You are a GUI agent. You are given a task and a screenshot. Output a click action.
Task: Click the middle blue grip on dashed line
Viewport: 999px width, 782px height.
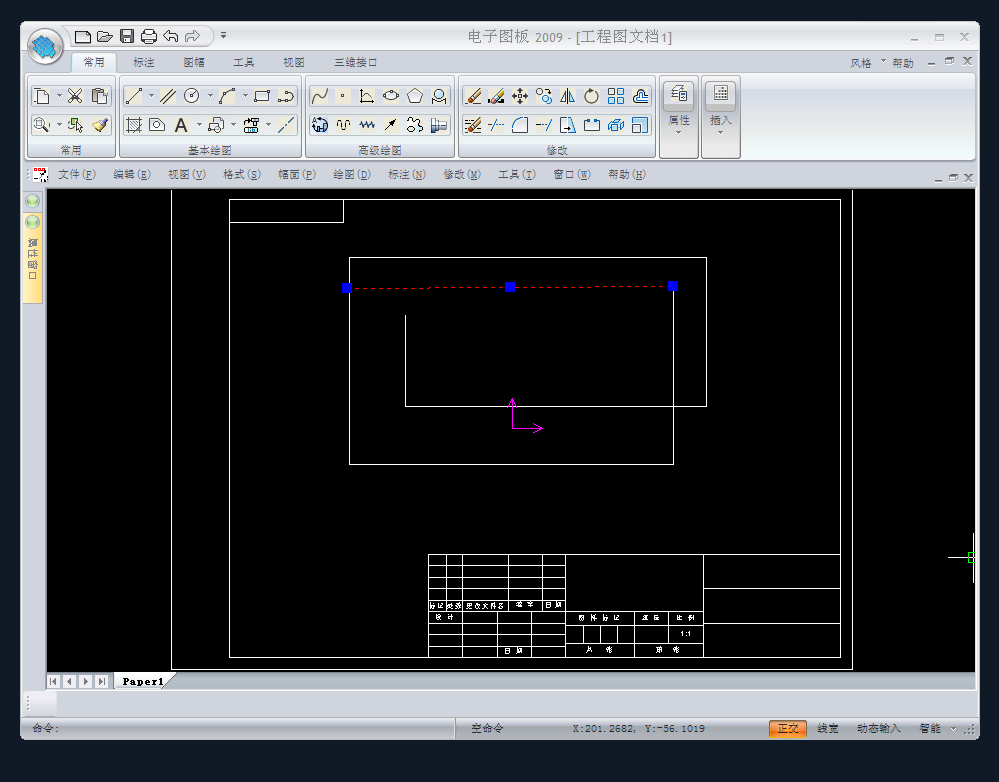click(510, 287)
